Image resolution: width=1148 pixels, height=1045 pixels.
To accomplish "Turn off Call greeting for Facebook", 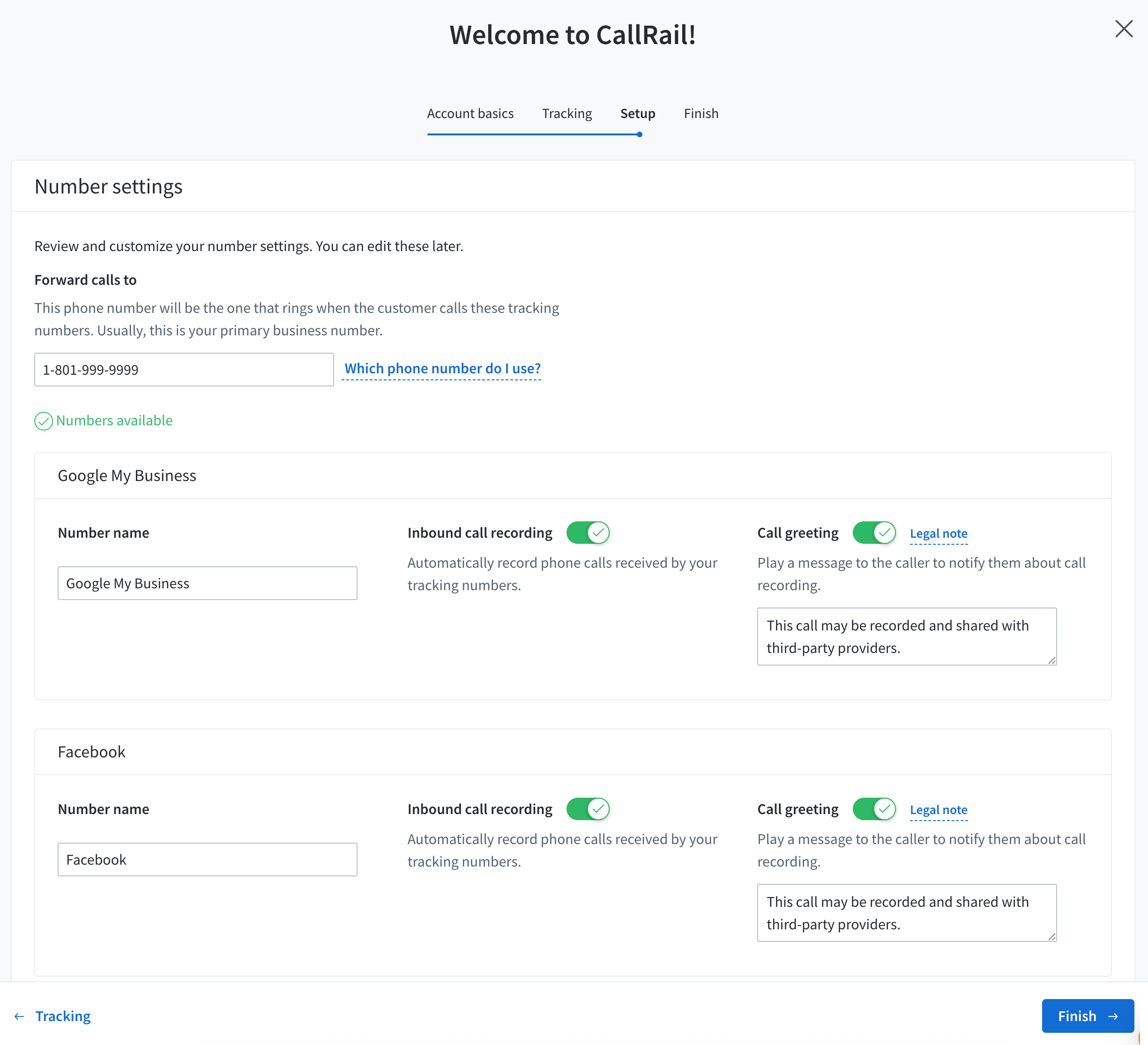I will [x=875, y=809].
